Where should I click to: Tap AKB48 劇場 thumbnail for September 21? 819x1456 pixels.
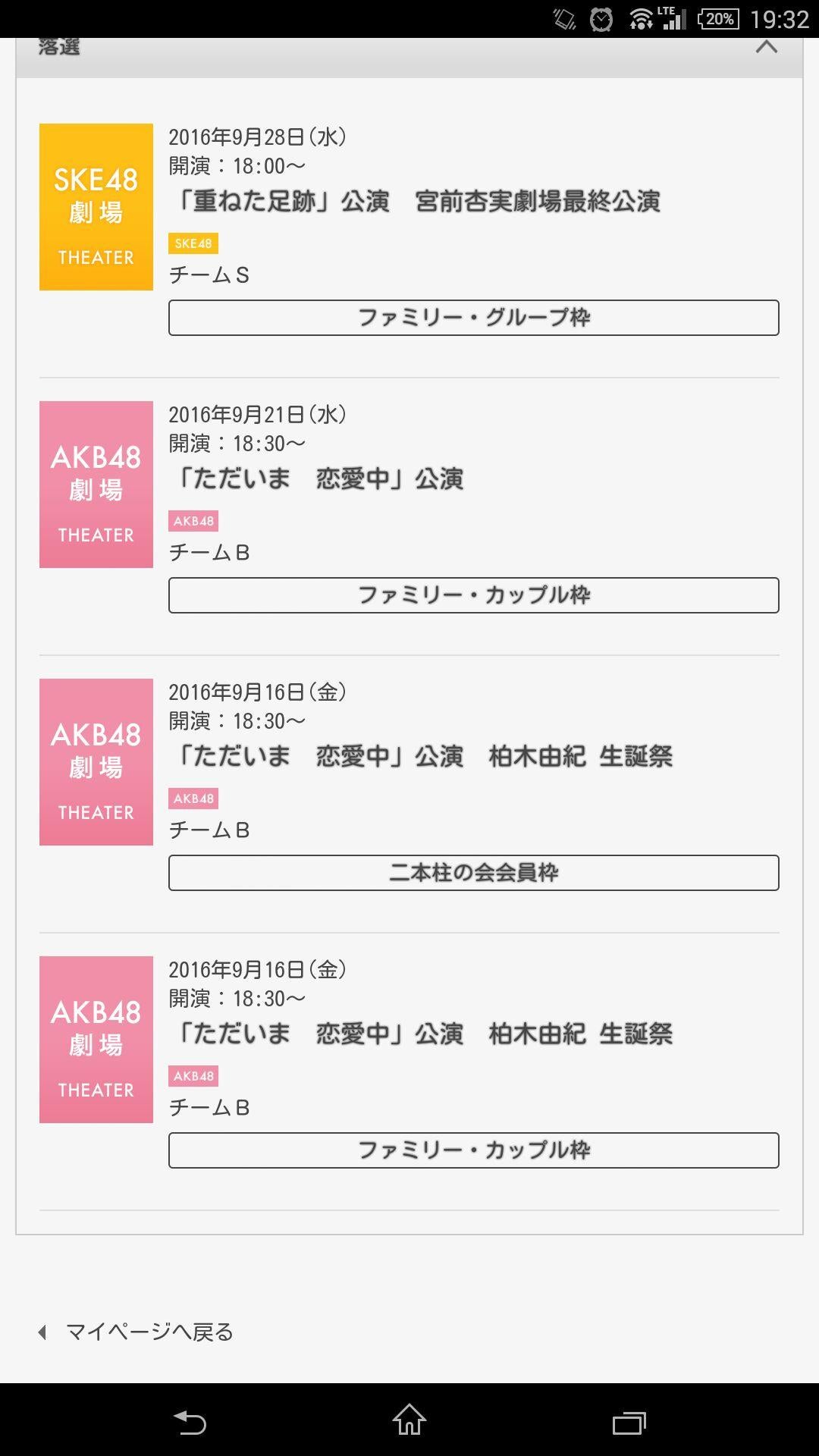click(96, 485)
